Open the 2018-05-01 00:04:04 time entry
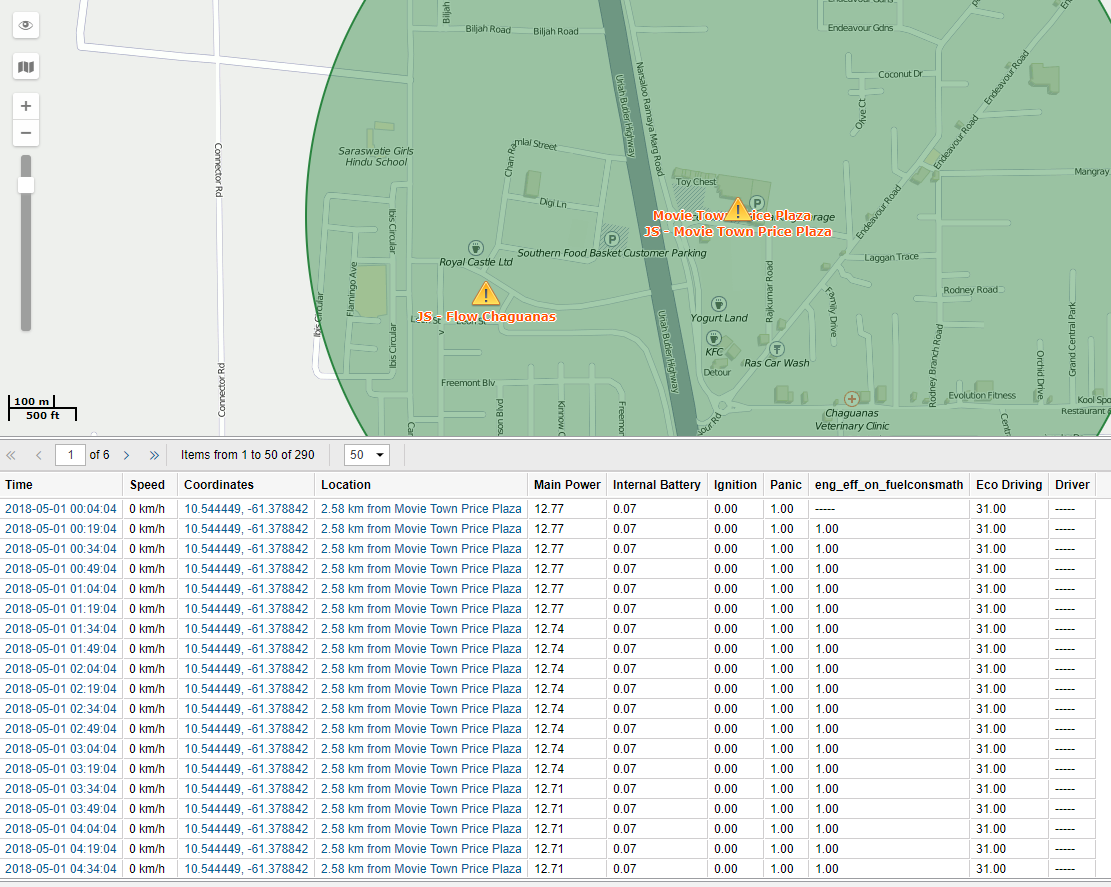1111x887 pixels. (61, 509)
